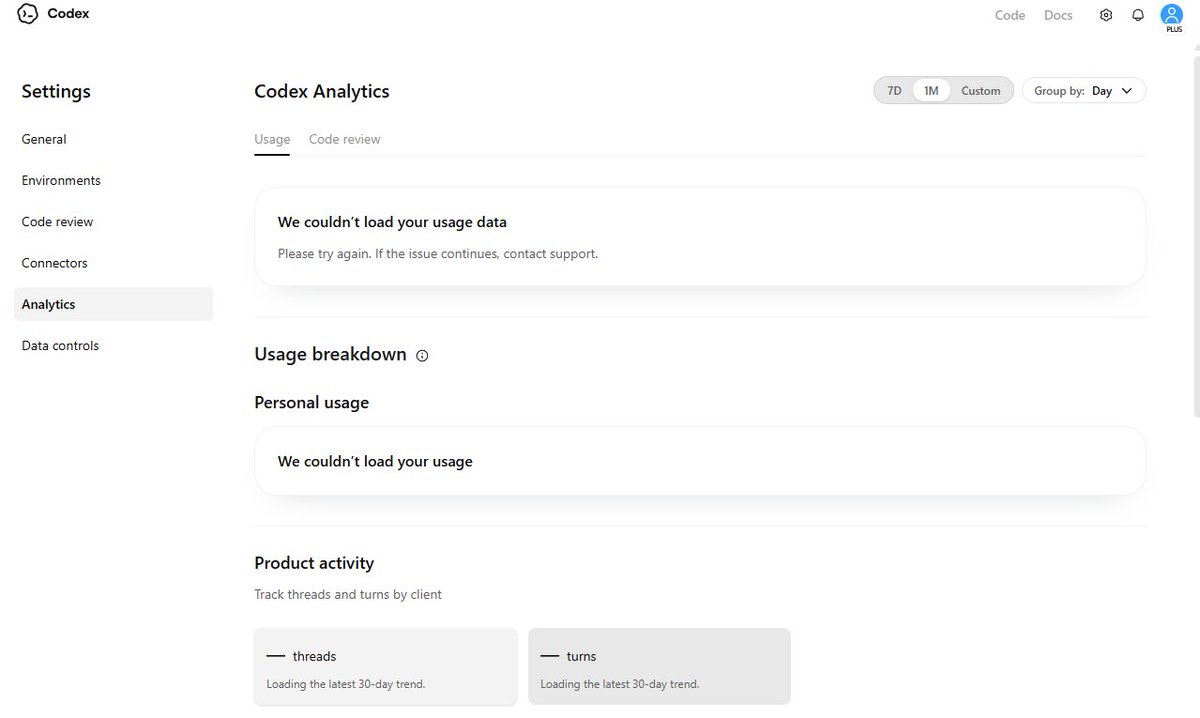Select the 7D time range

894,90
